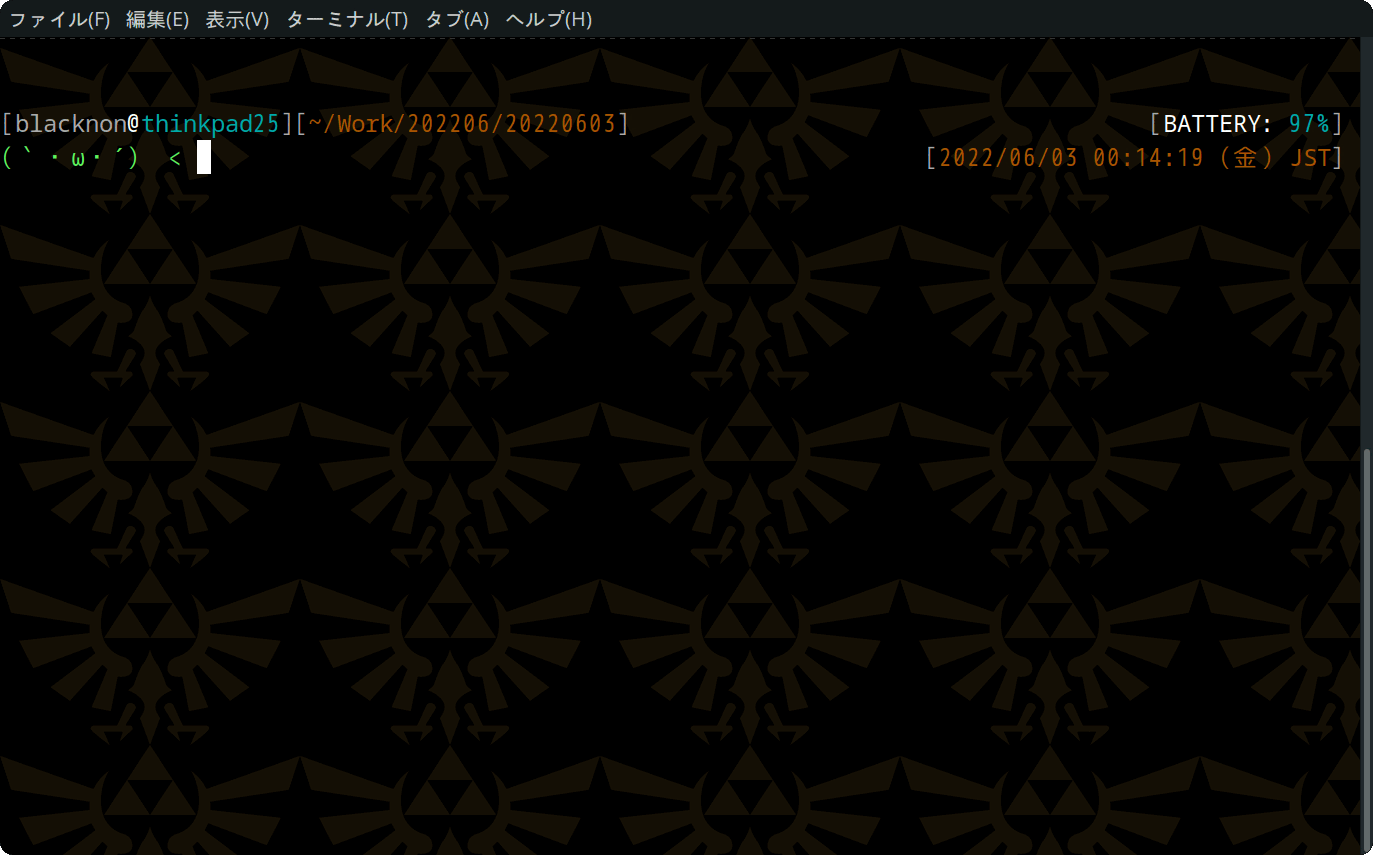Screen dimensions: 1373x855
Task: Click the < prompt character
Action: pyautogui.click(x=174, y=157)
